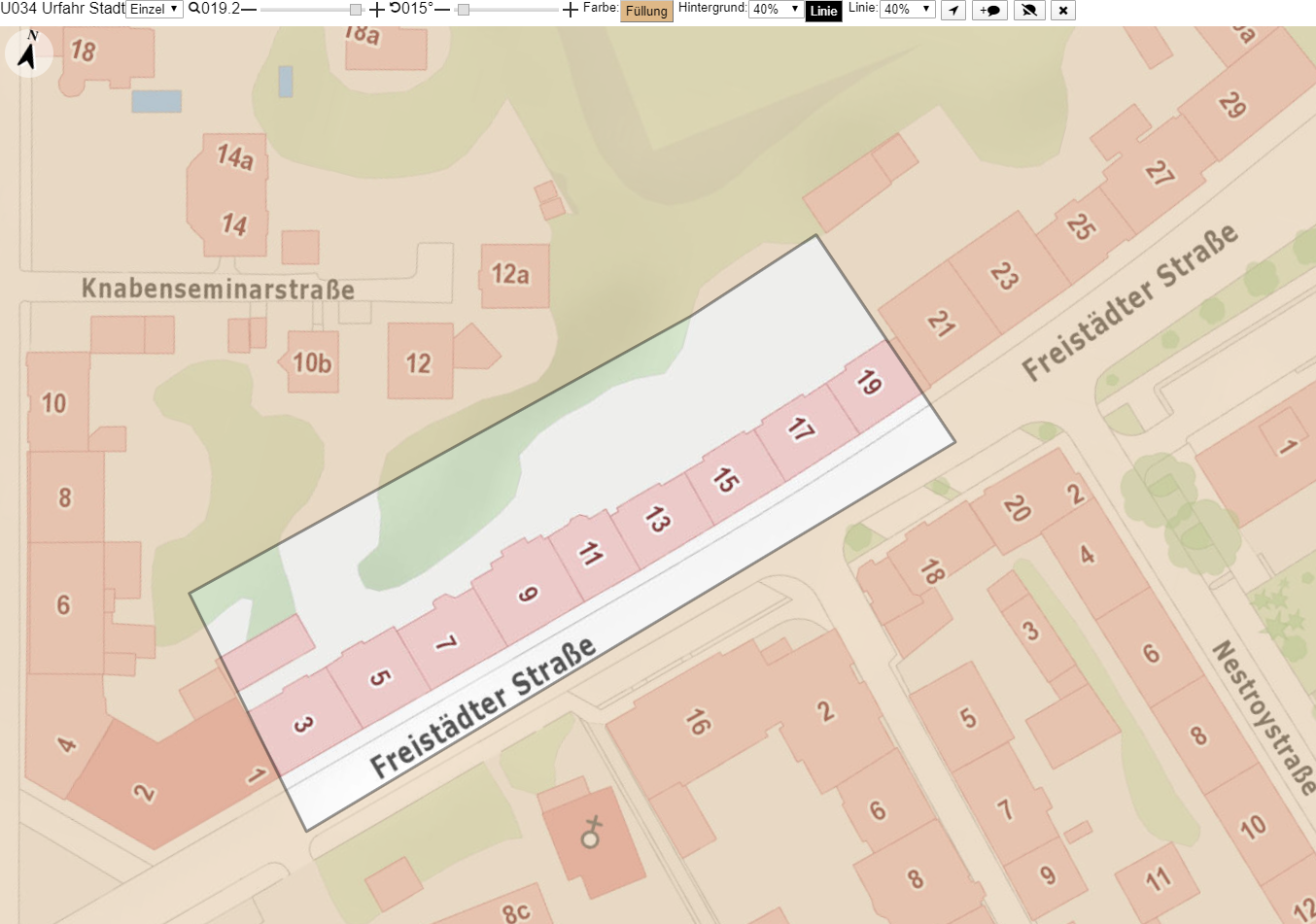
Task: Click the zoom slider handle
Action: 356,10
